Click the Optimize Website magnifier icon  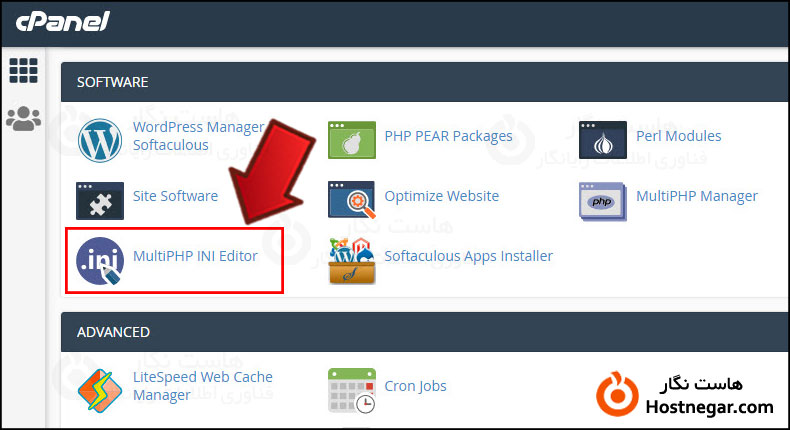(x=351, y=200)
